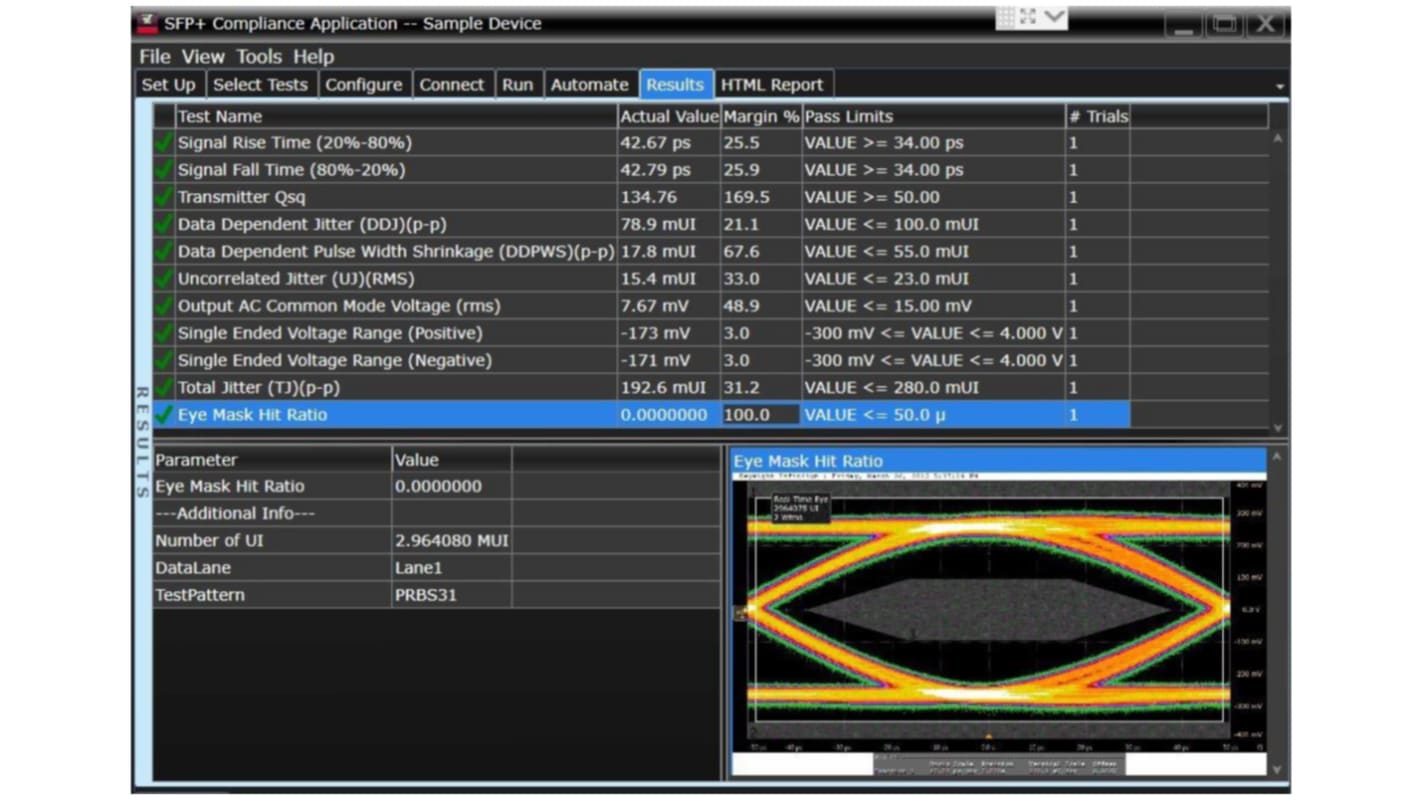Click up arrow of eye diagram panel scrollbar
This screenshot has width=1420, height=798.
(x=1277, y=456)
